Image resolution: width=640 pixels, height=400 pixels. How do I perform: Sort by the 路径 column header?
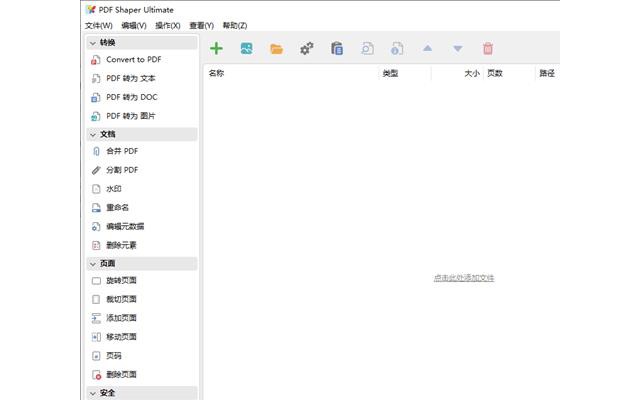547,73
